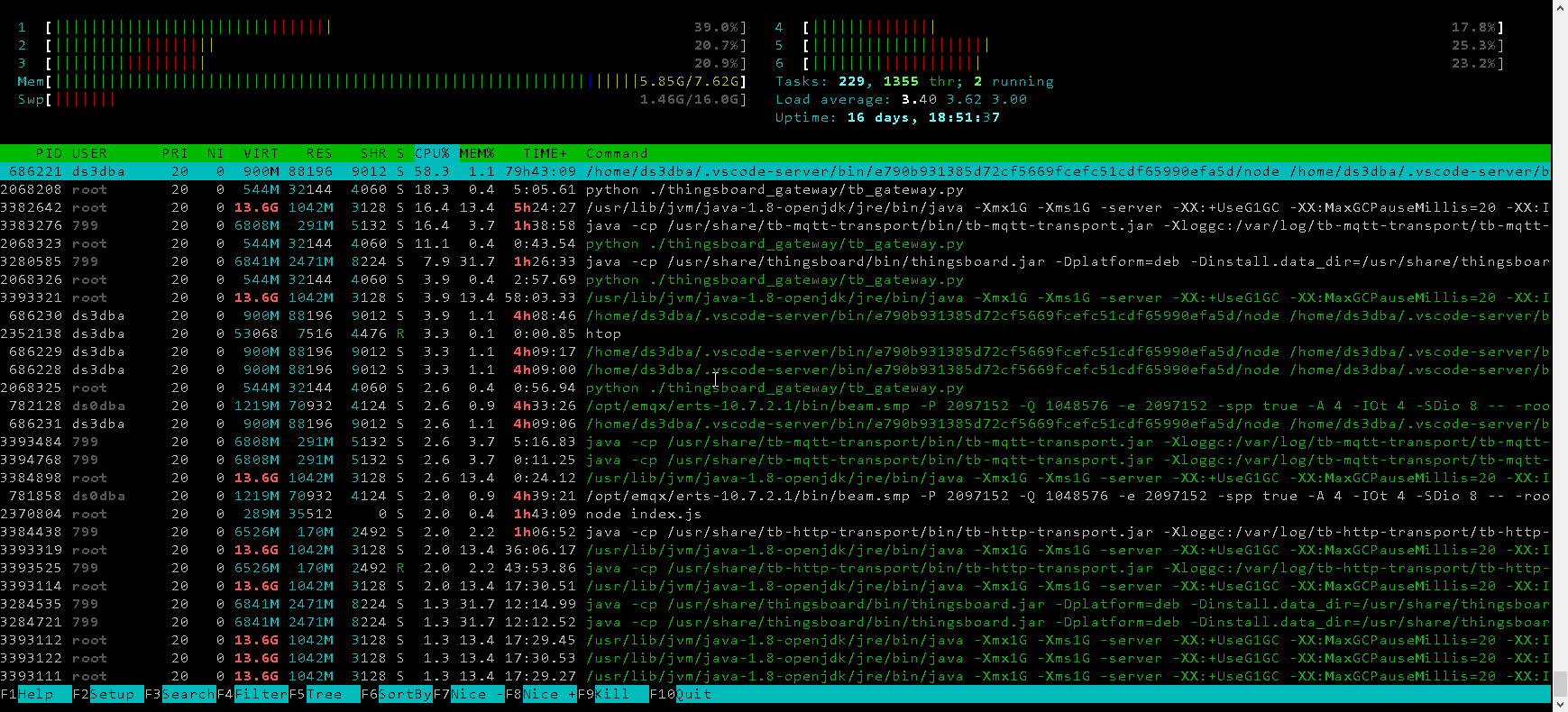Select the process row with PID 2068208
Screen dimensions: 1568x712
[775, 189]
